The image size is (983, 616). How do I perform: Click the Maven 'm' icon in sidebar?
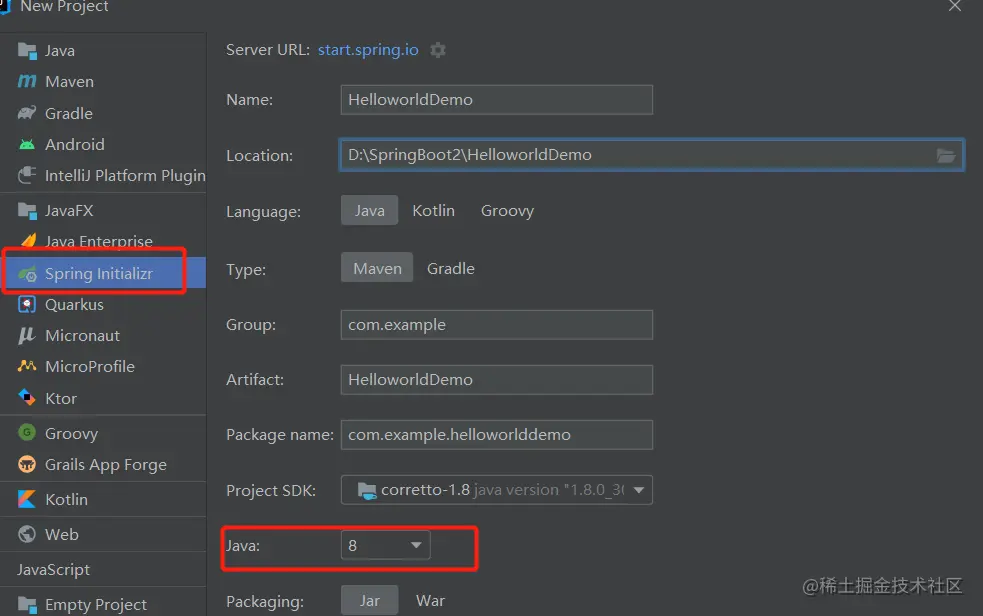point(27,81)
